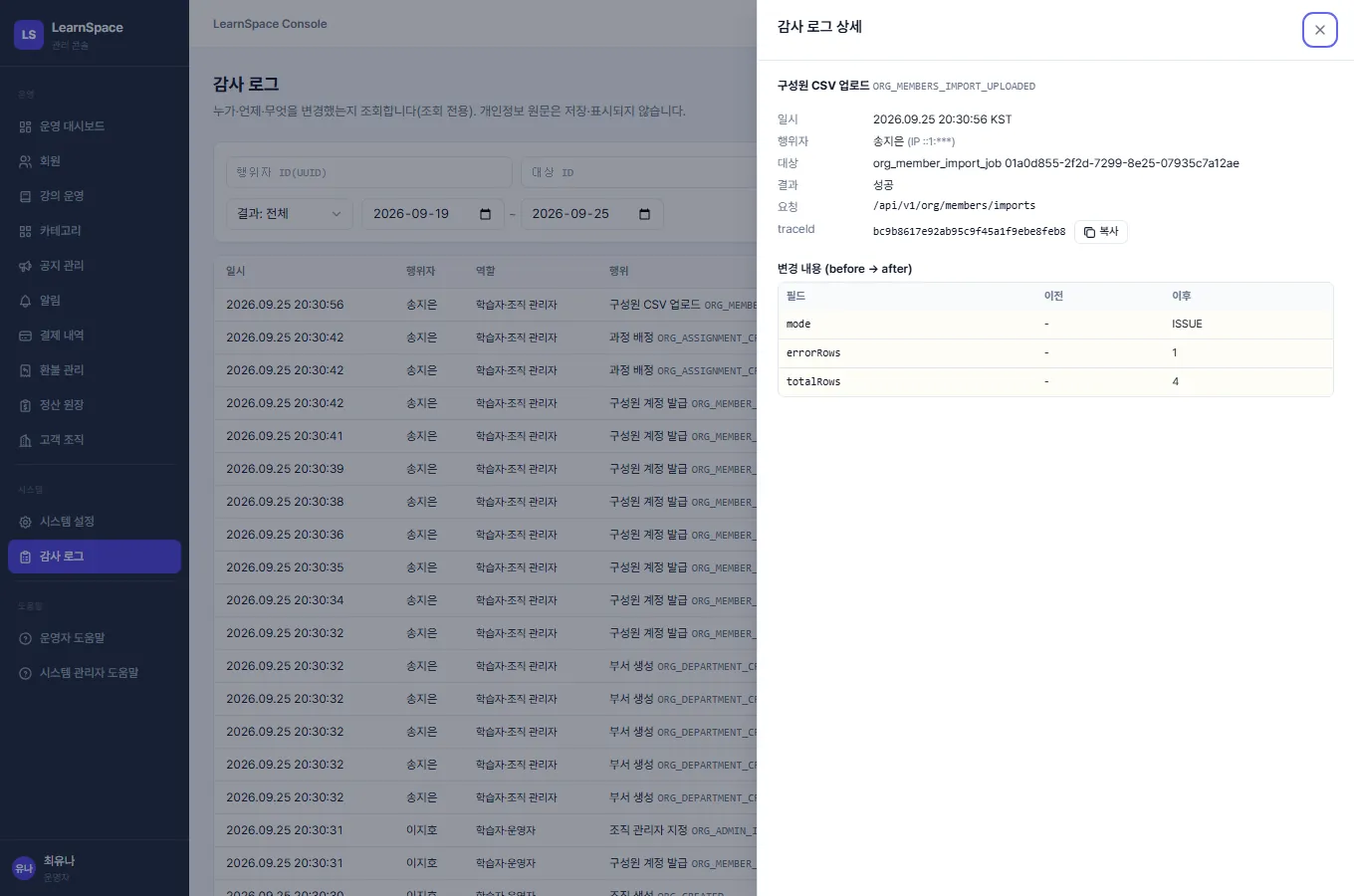The height and width of the screenshot is (896, 1354).
Task: Click the 행위자 ID(UUID) input field
Action: (369, 172)
